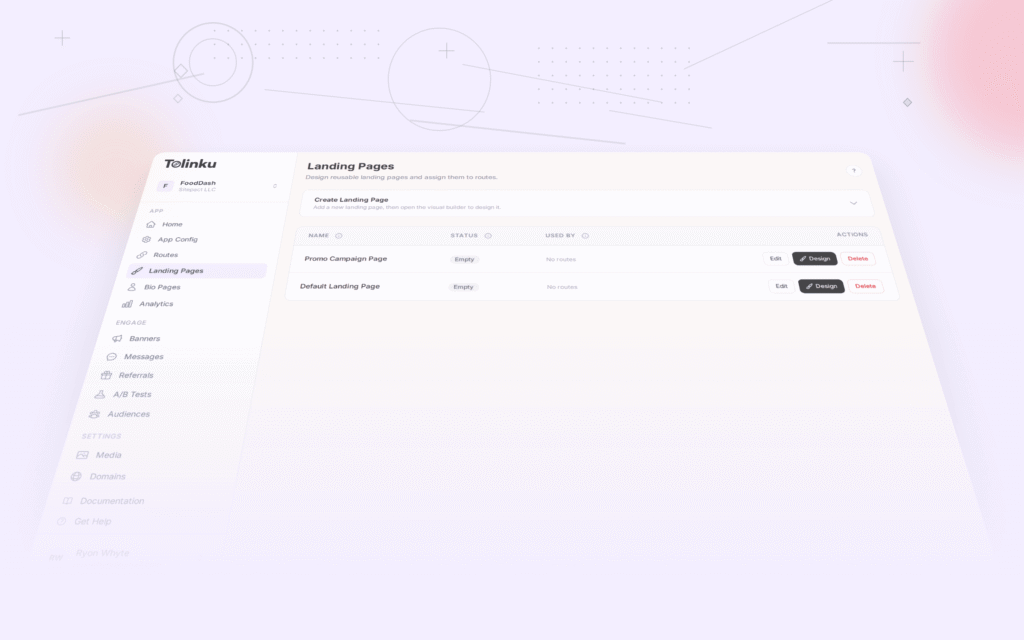Click the Landing Pages brush icon in sidebar
This screenshot has height=640, width=1024.
point(137,270)
